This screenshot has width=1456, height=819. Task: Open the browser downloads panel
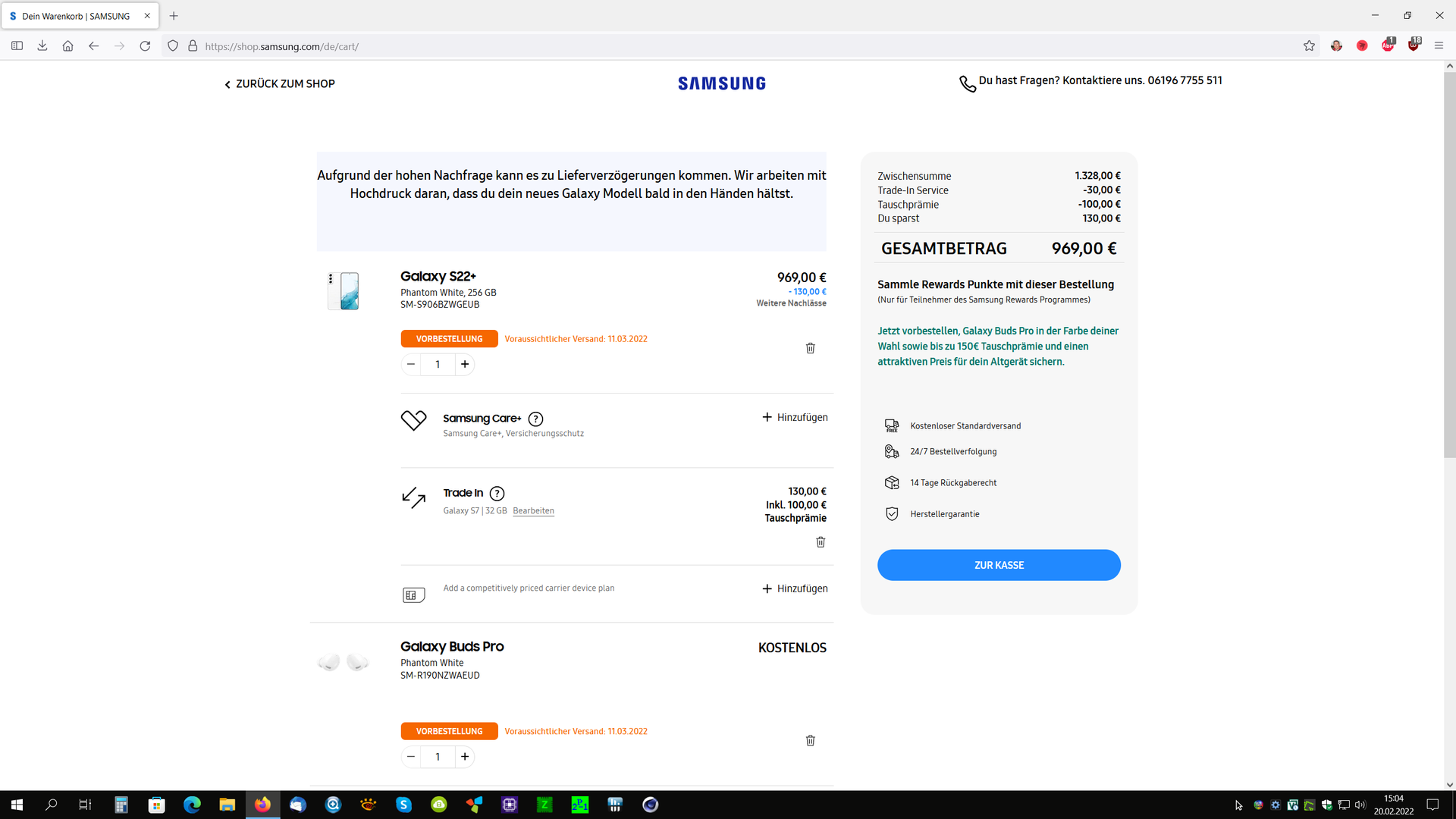(x=42, y=46)
